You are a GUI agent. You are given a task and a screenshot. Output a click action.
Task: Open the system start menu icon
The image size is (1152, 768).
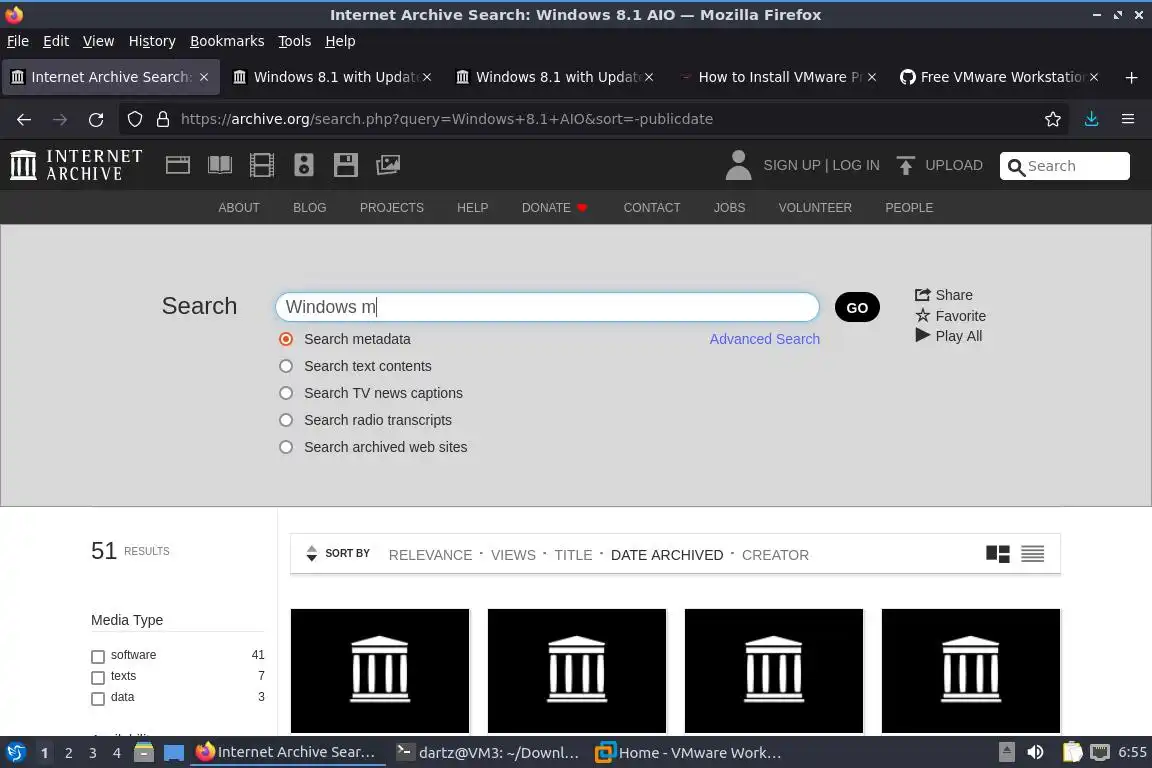pos(16,753)
